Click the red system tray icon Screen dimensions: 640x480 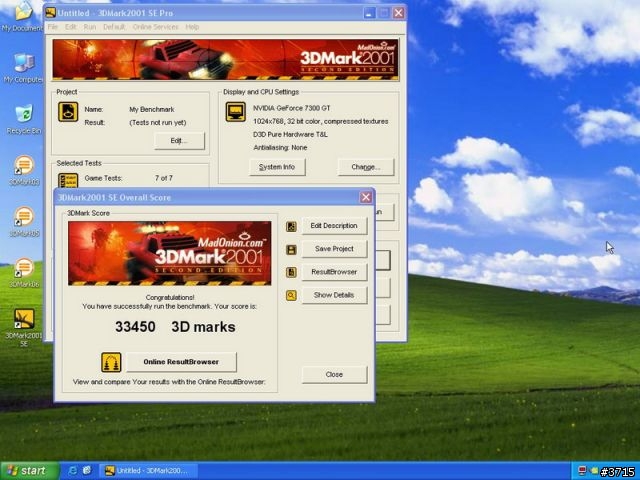coord(582,471)
